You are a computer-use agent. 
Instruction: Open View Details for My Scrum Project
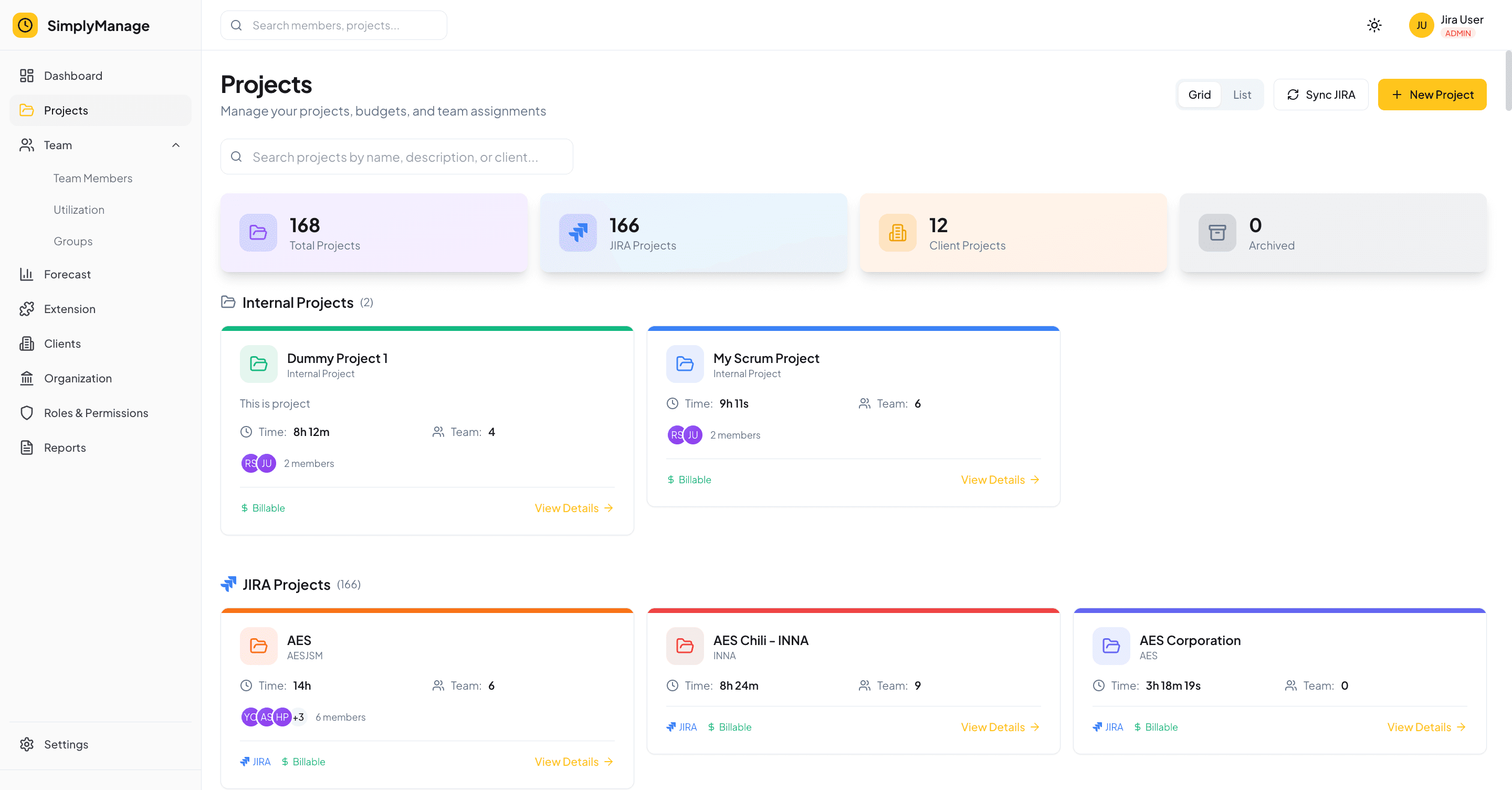999,479
